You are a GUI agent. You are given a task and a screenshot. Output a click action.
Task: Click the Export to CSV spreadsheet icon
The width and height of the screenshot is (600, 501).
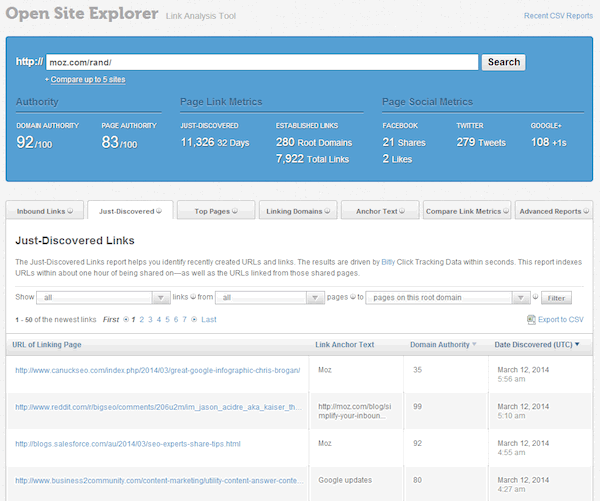[x=531, y=320]
